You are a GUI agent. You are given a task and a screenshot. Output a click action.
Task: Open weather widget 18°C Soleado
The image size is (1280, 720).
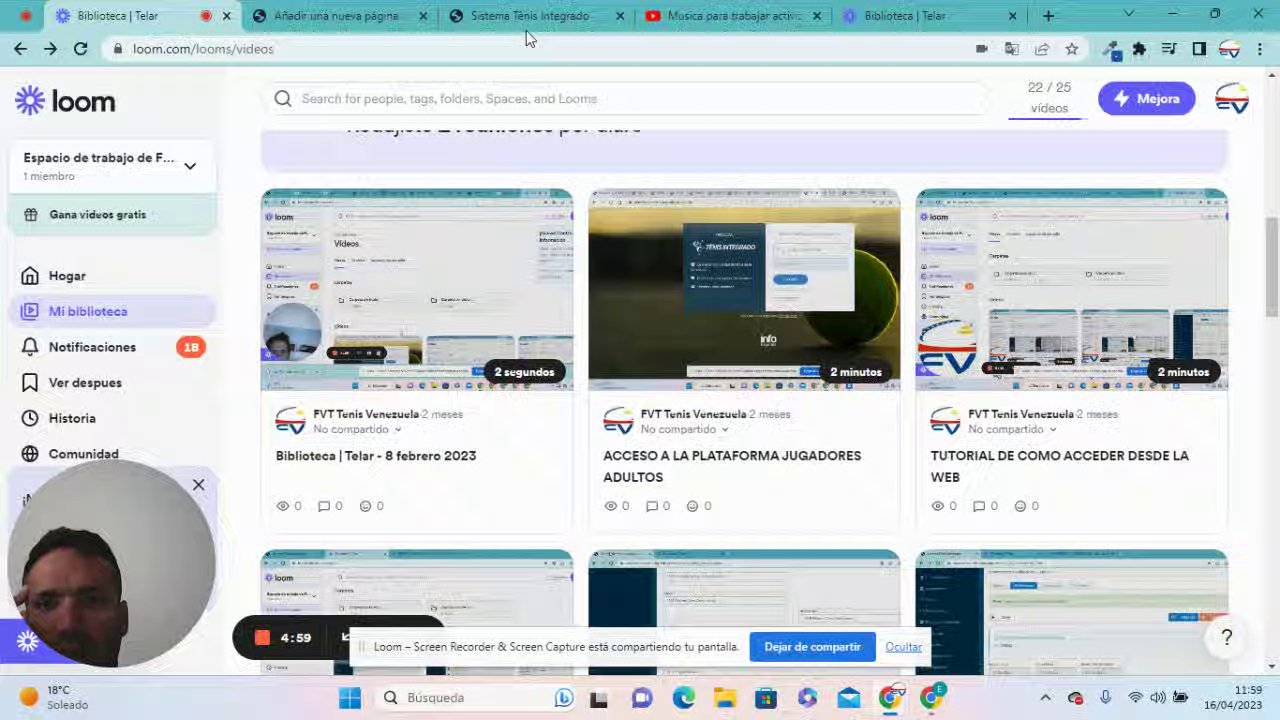(55, 697)
